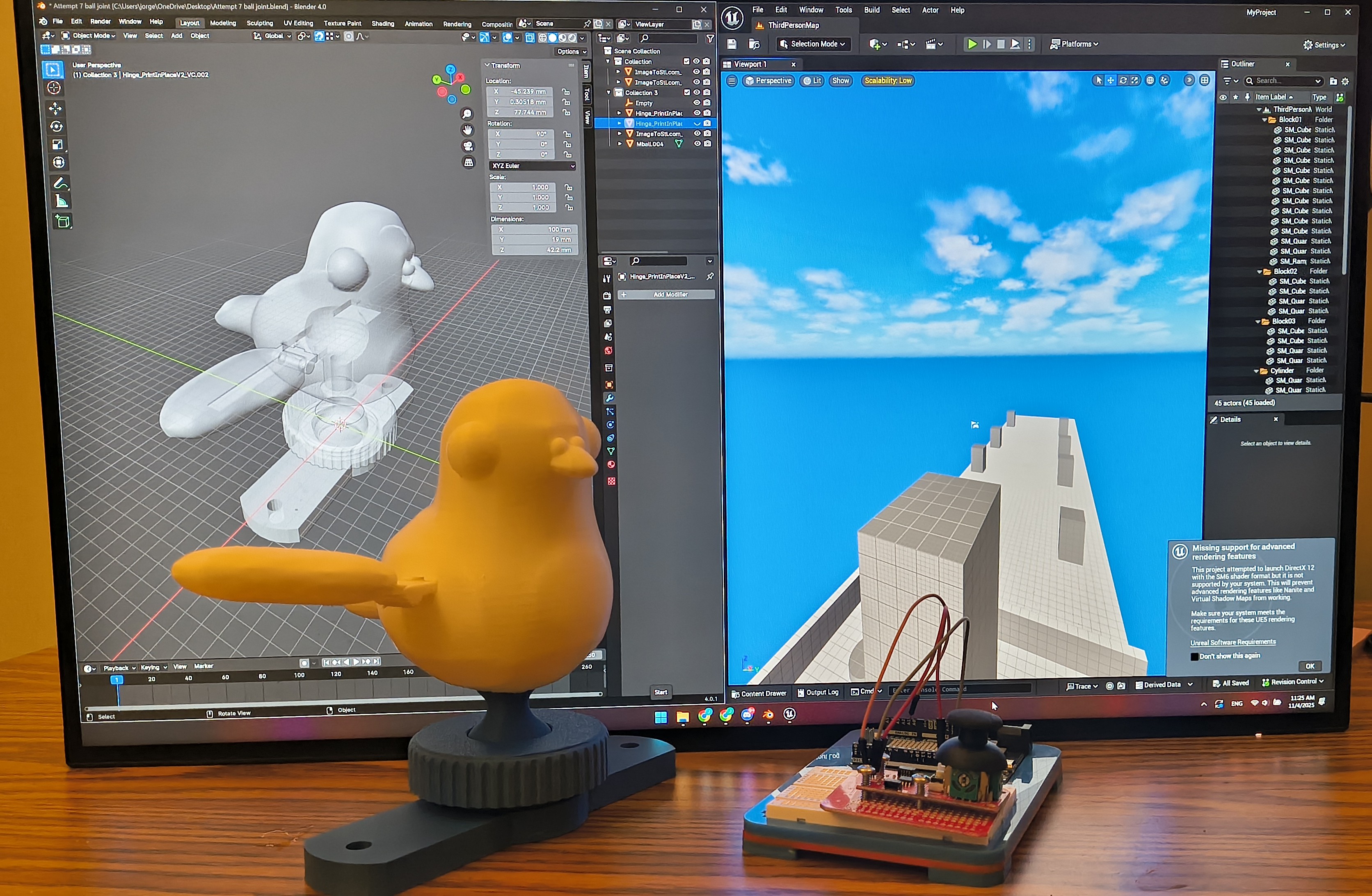Click the Outliner filter funnel icon in Blender

click(710, 39)
